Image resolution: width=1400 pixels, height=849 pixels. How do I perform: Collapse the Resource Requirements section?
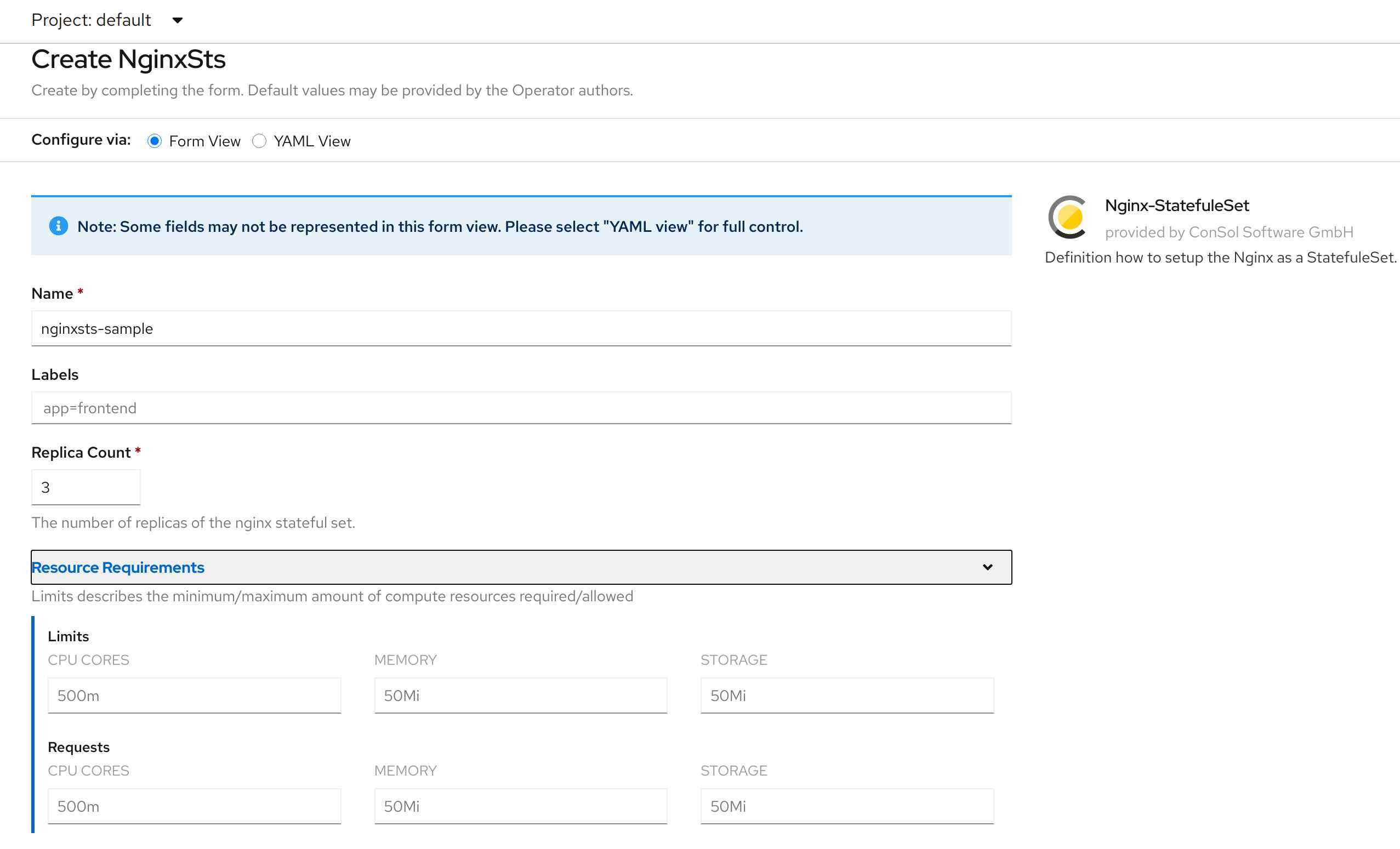click(520, 567)
